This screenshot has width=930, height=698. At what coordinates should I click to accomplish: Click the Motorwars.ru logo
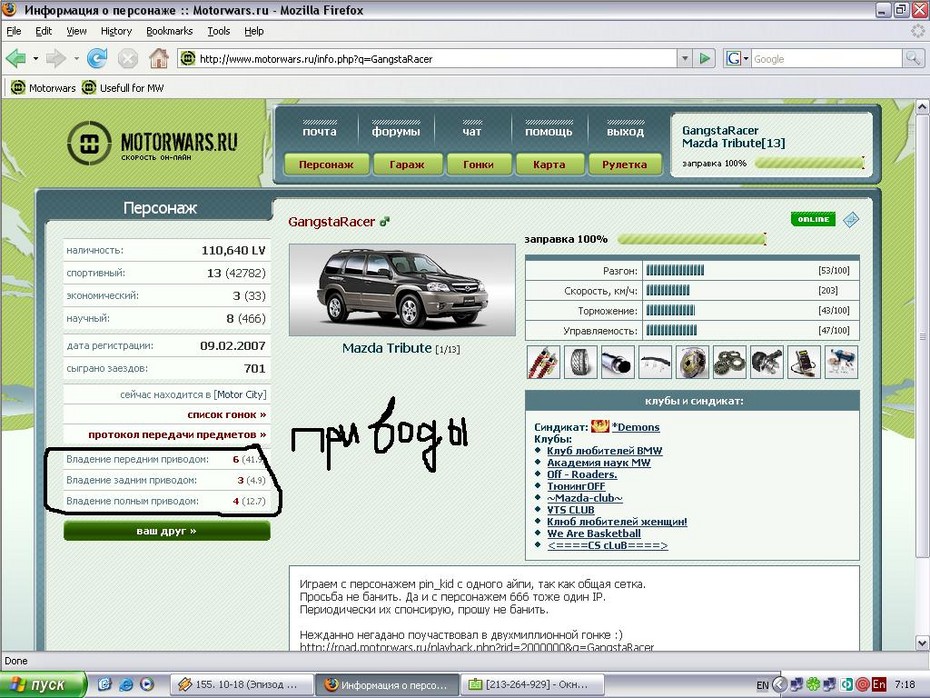[152, 143]
